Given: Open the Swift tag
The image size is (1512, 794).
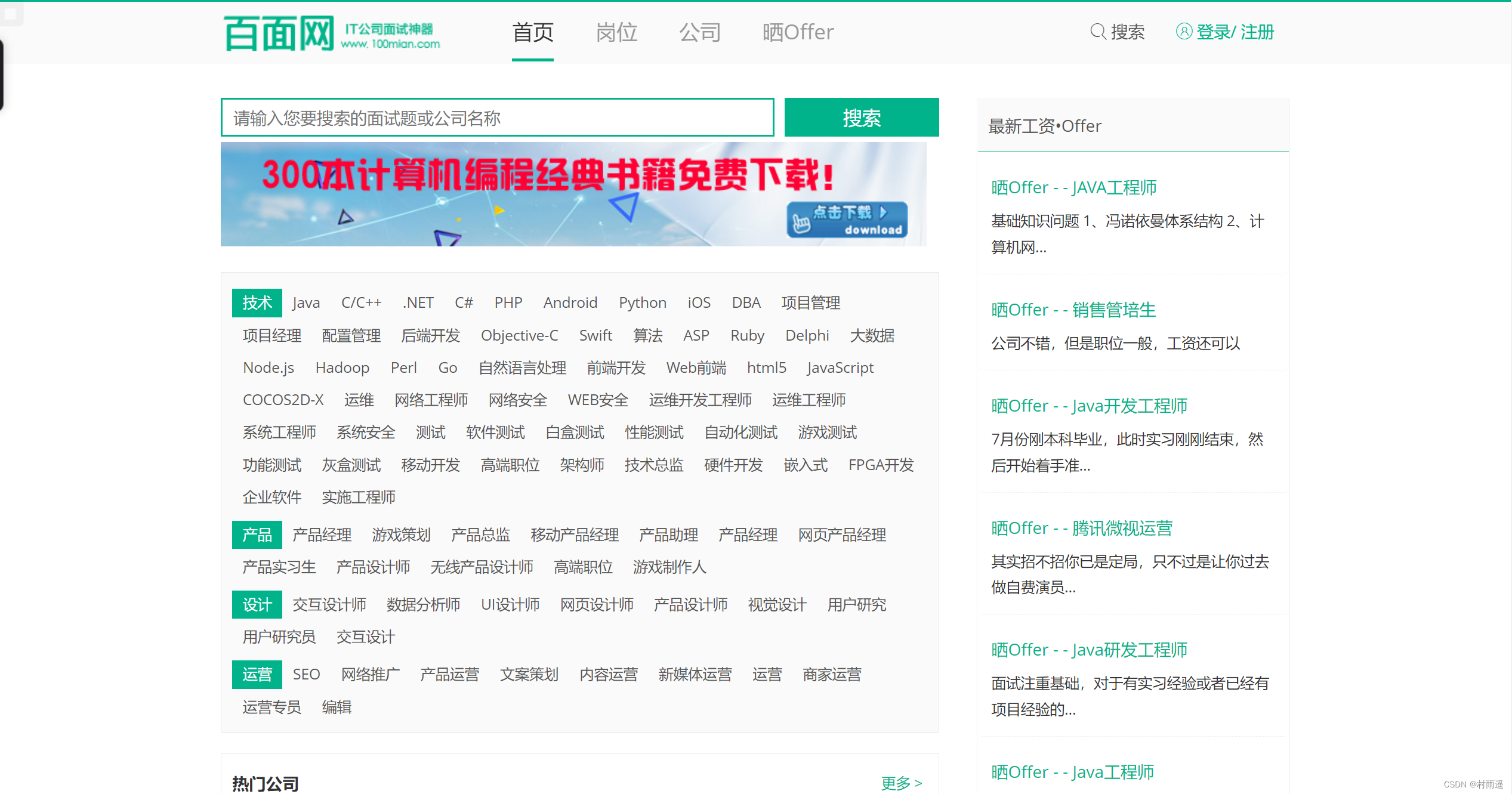Looking at the screenshot, I should coord(595,336).
